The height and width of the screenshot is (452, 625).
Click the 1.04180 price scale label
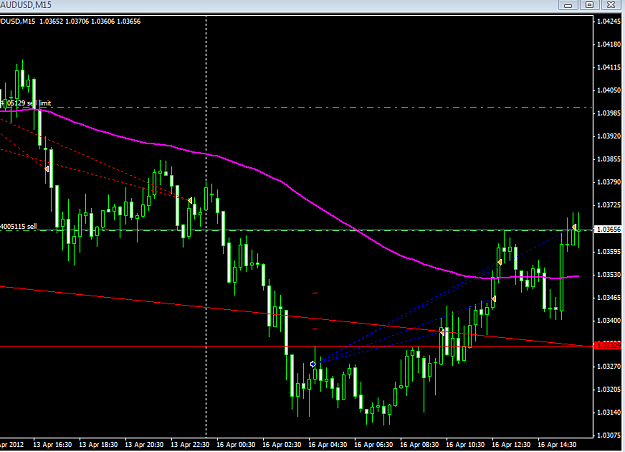[x=609, y=44]
